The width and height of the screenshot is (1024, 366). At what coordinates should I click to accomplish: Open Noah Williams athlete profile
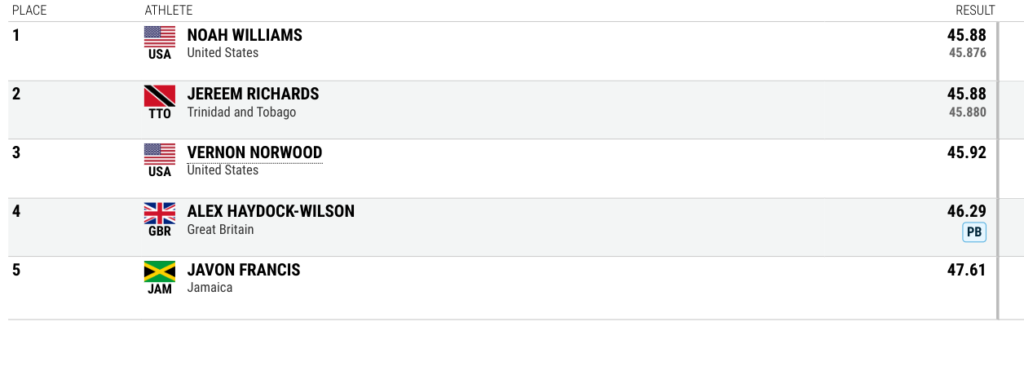(x=245, y=35)
